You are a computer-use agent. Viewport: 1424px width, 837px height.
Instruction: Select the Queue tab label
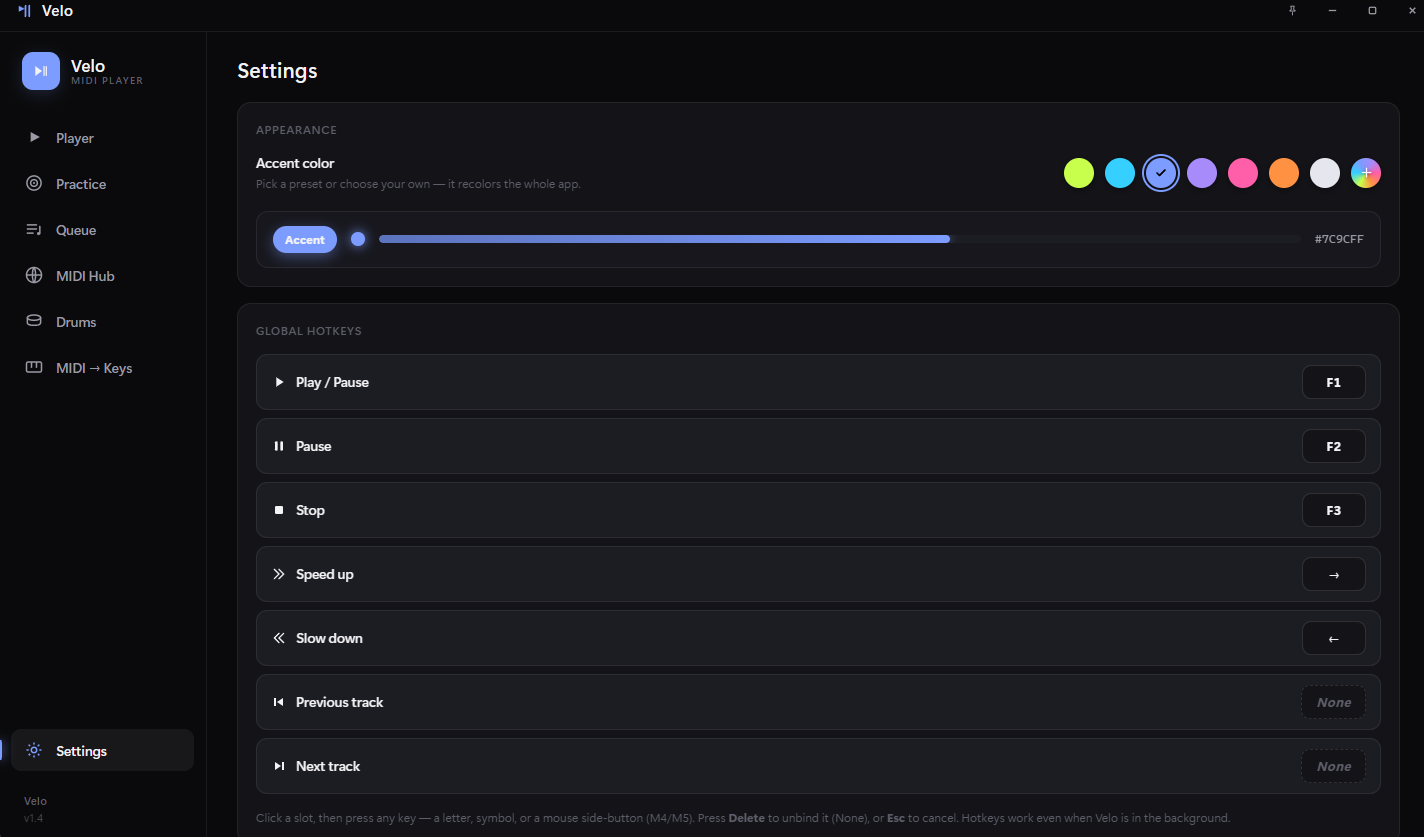pos(76,230)
